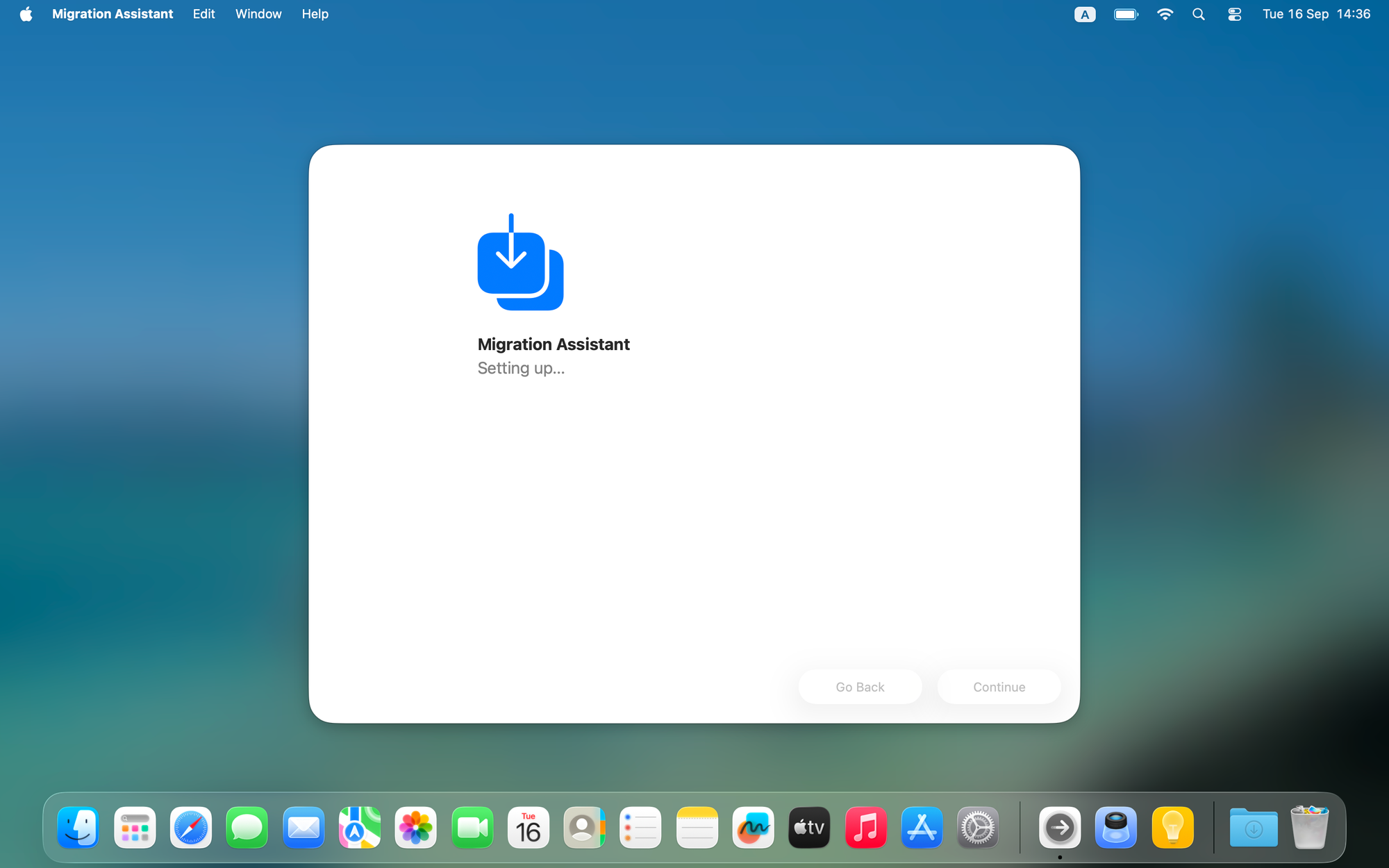
Task: Open the Apple menu
Action: 26,14
